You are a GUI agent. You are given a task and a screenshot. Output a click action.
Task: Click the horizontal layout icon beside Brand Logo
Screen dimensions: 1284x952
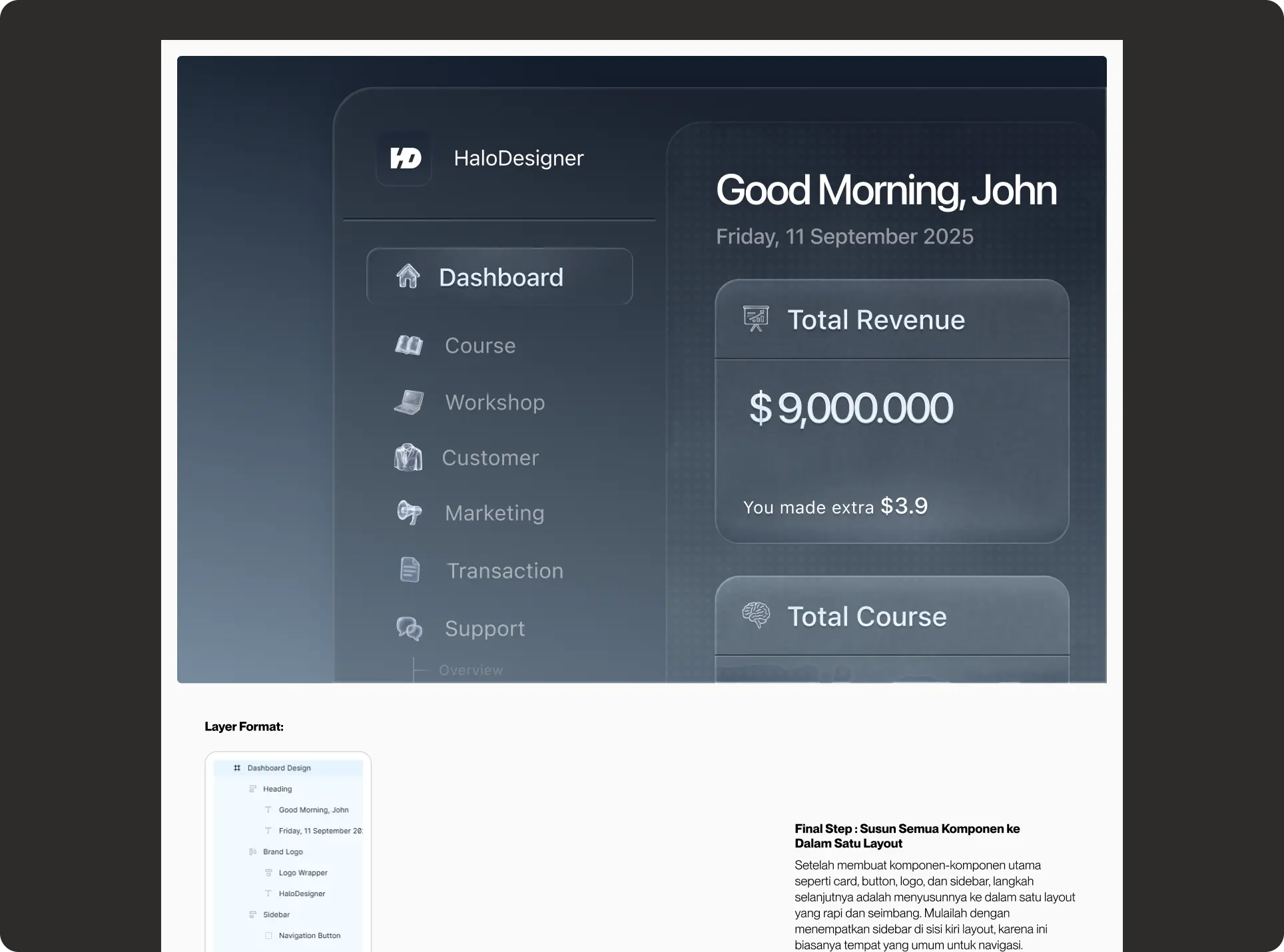tap(252, 851)
